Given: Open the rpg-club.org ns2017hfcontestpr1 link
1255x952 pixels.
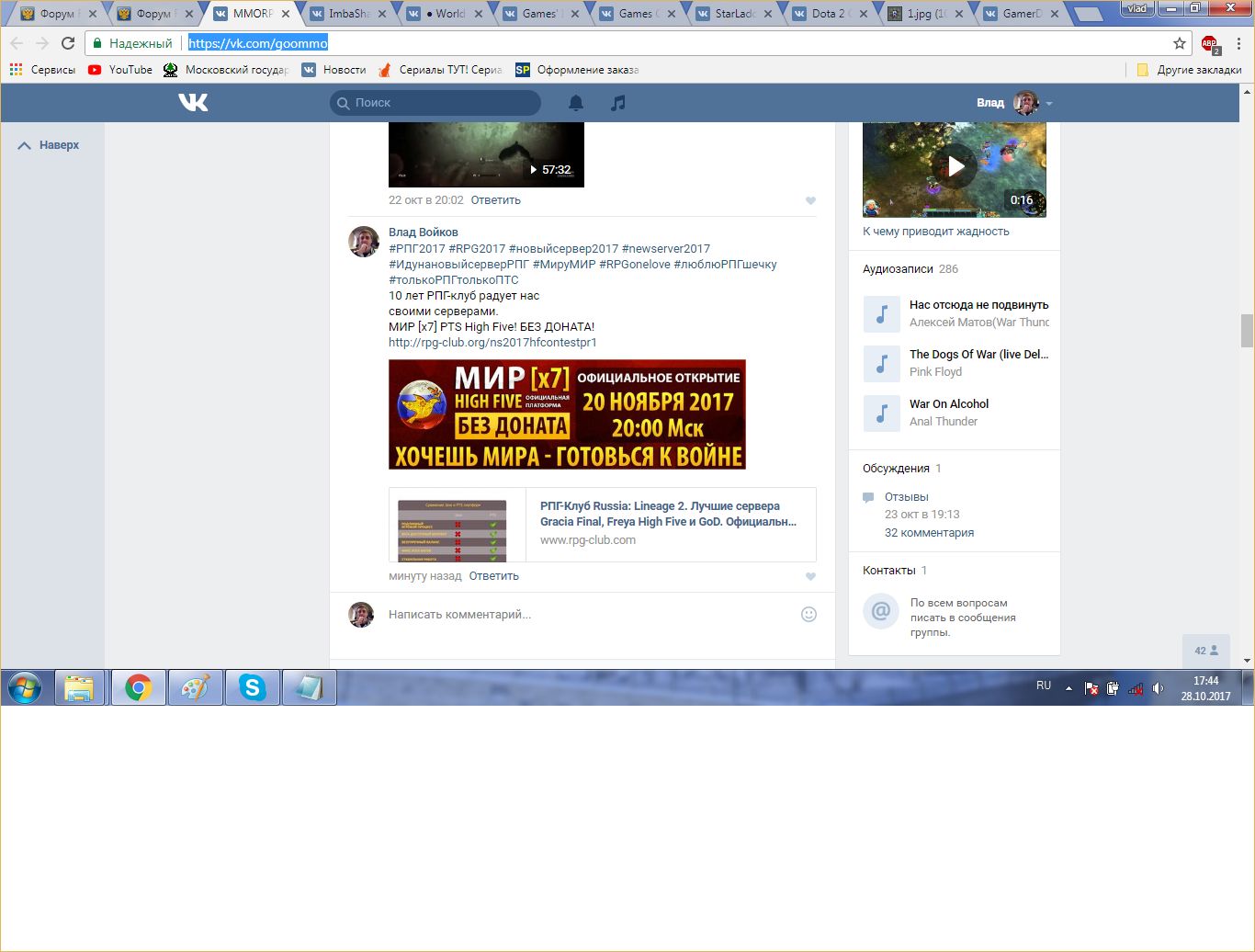Looking at the screenshot, I should click(492, 342).
